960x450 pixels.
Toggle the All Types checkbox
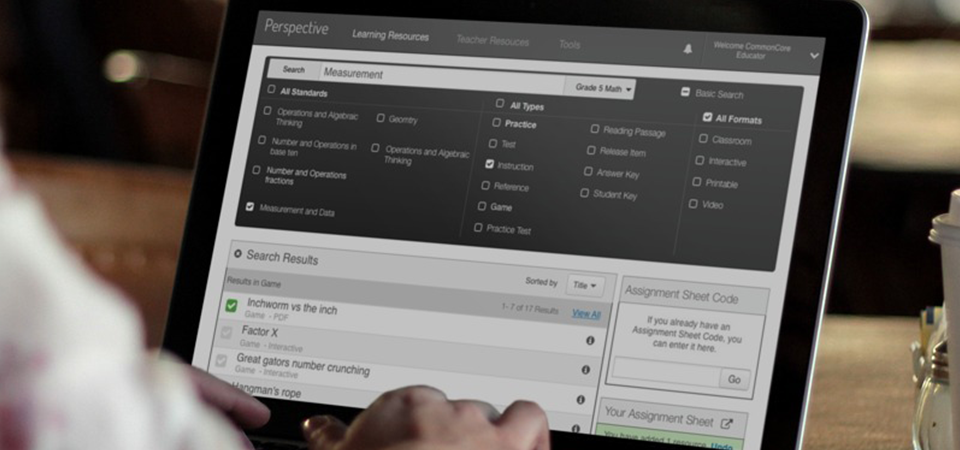500,103
